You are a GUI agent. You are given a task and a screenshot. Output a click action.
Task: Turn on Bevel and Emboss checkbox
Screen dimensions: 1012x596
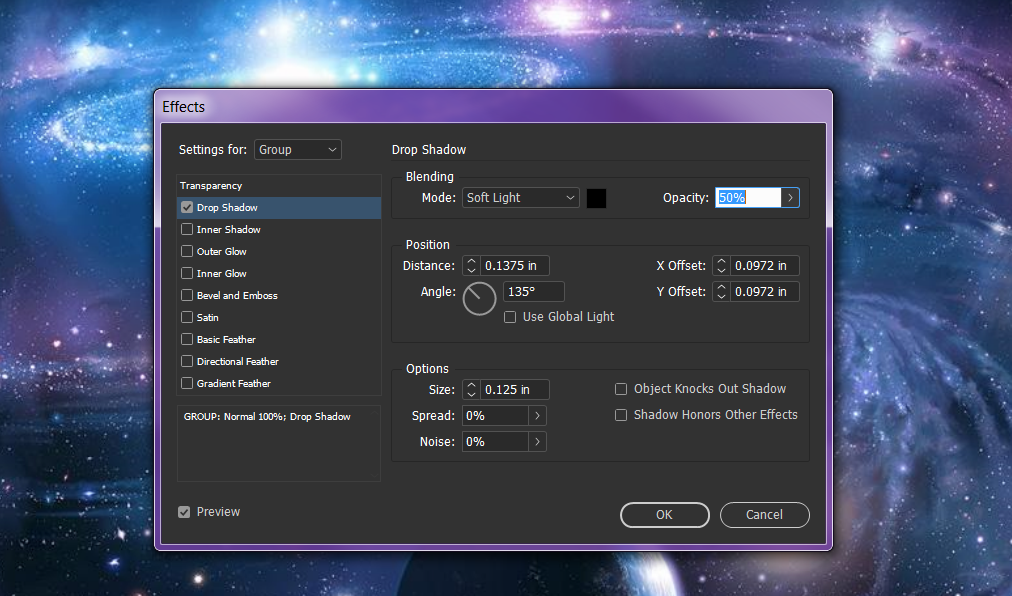[x=187, y=295]
